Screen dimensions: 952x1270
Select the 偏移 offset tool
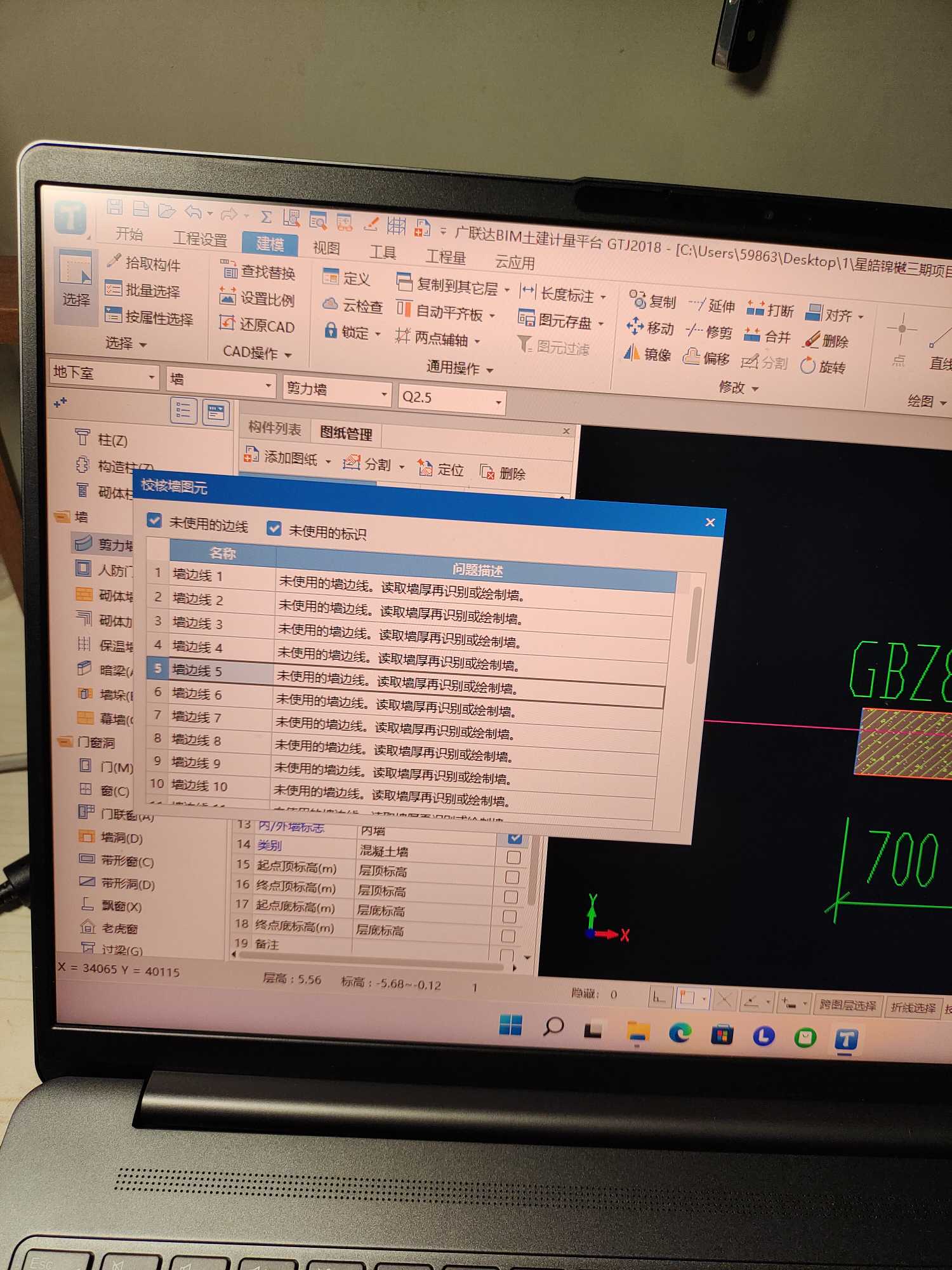tap(706, 358)
